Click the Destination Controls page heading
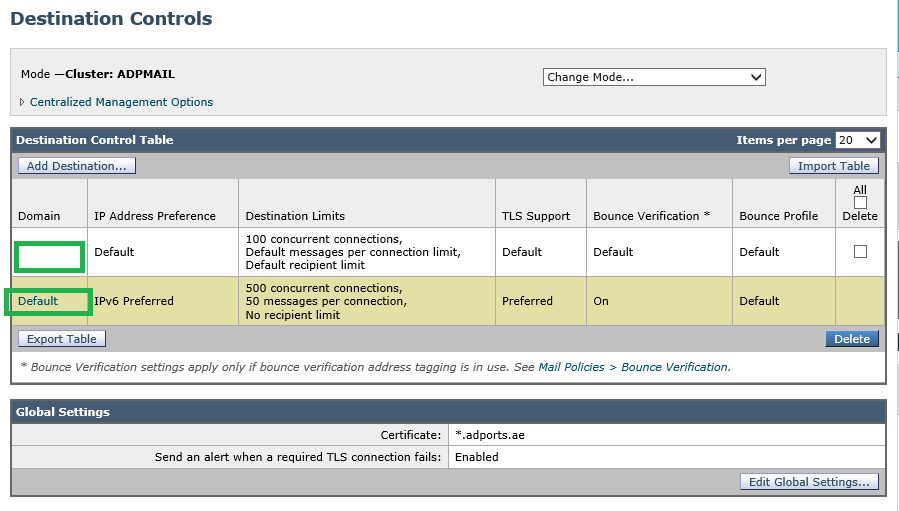899x511 pixels. 111,18
